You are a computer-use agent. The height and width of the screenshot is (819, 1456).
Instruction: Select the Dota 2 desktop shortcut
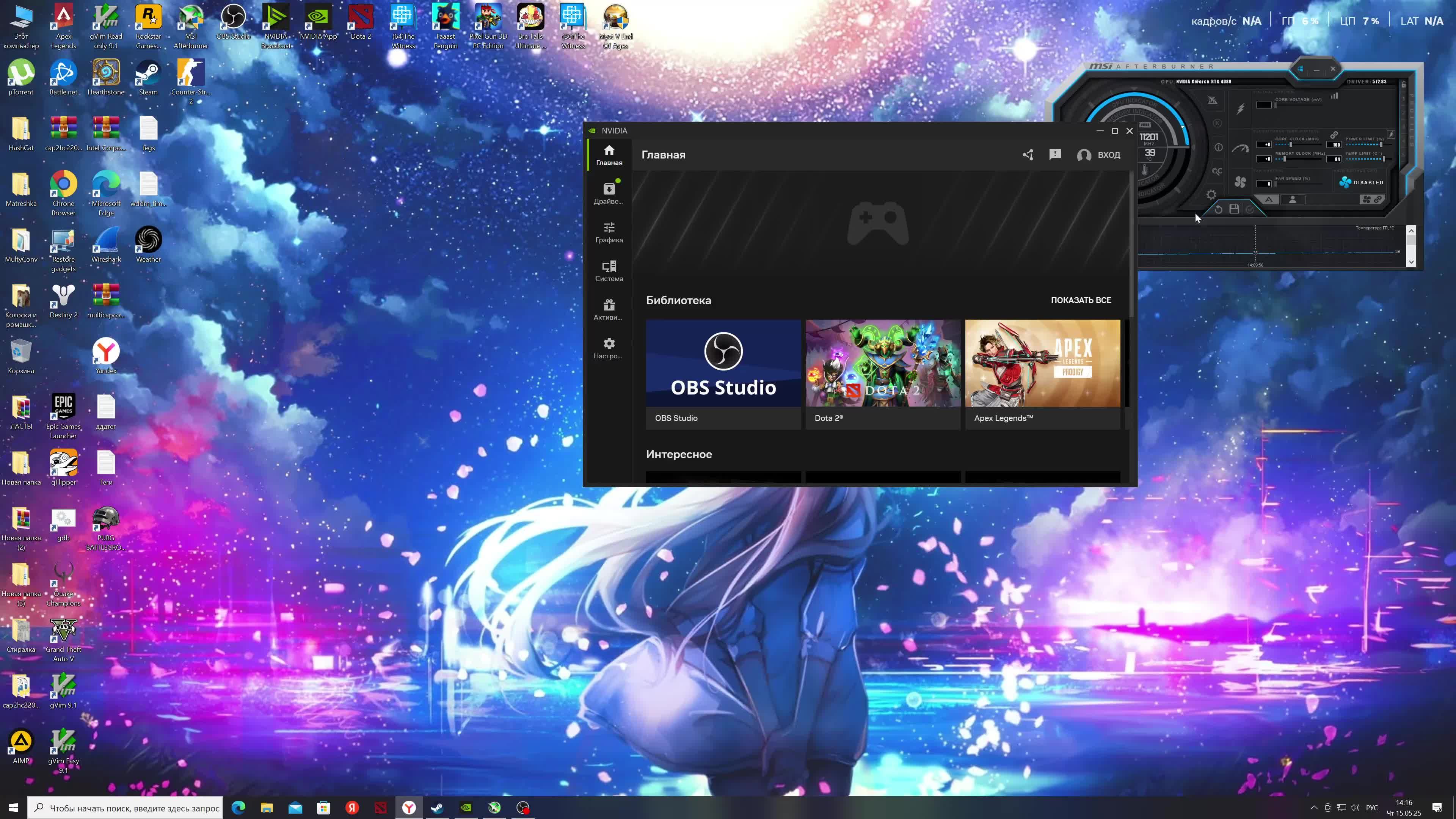pos(361,22)
